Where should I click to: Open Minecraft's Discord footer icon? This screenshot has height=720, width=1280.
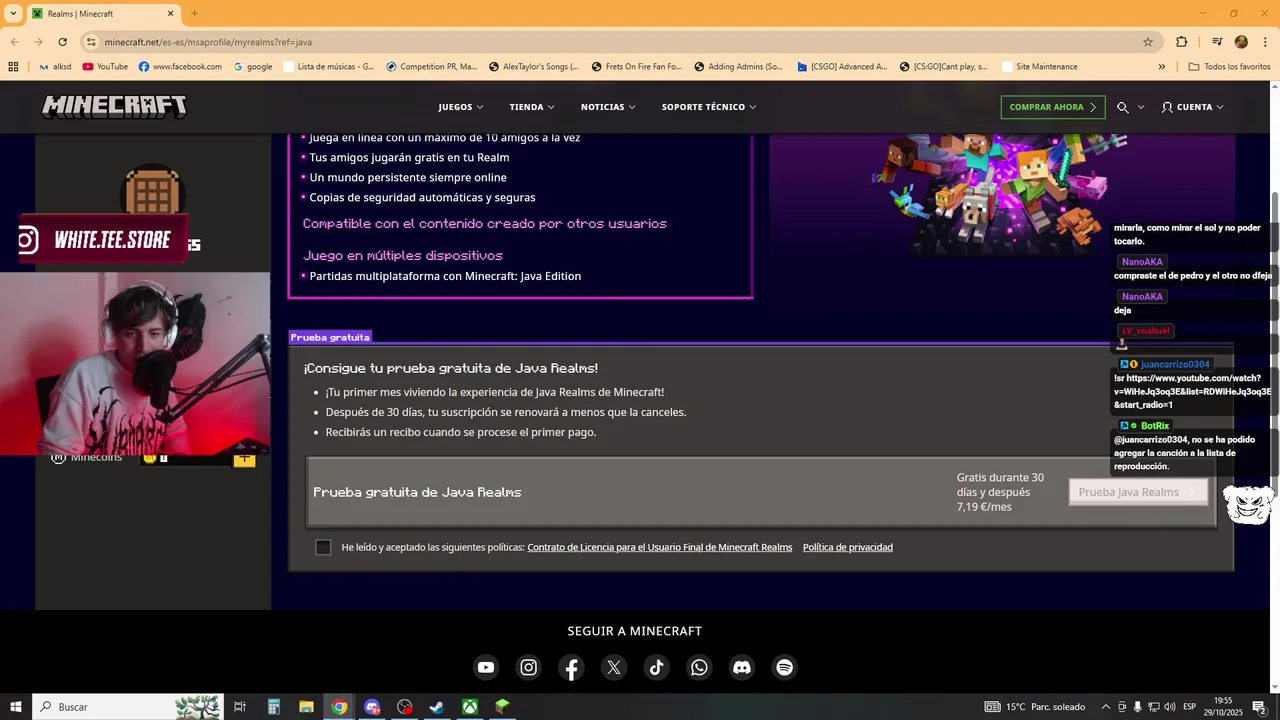[x=742, y=668]
